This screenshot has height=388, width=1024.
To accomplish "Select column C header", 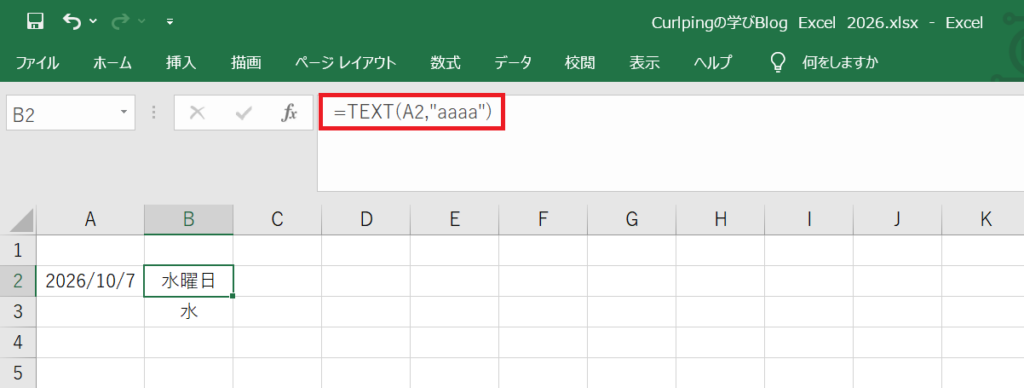I will (x=278, y=219).
